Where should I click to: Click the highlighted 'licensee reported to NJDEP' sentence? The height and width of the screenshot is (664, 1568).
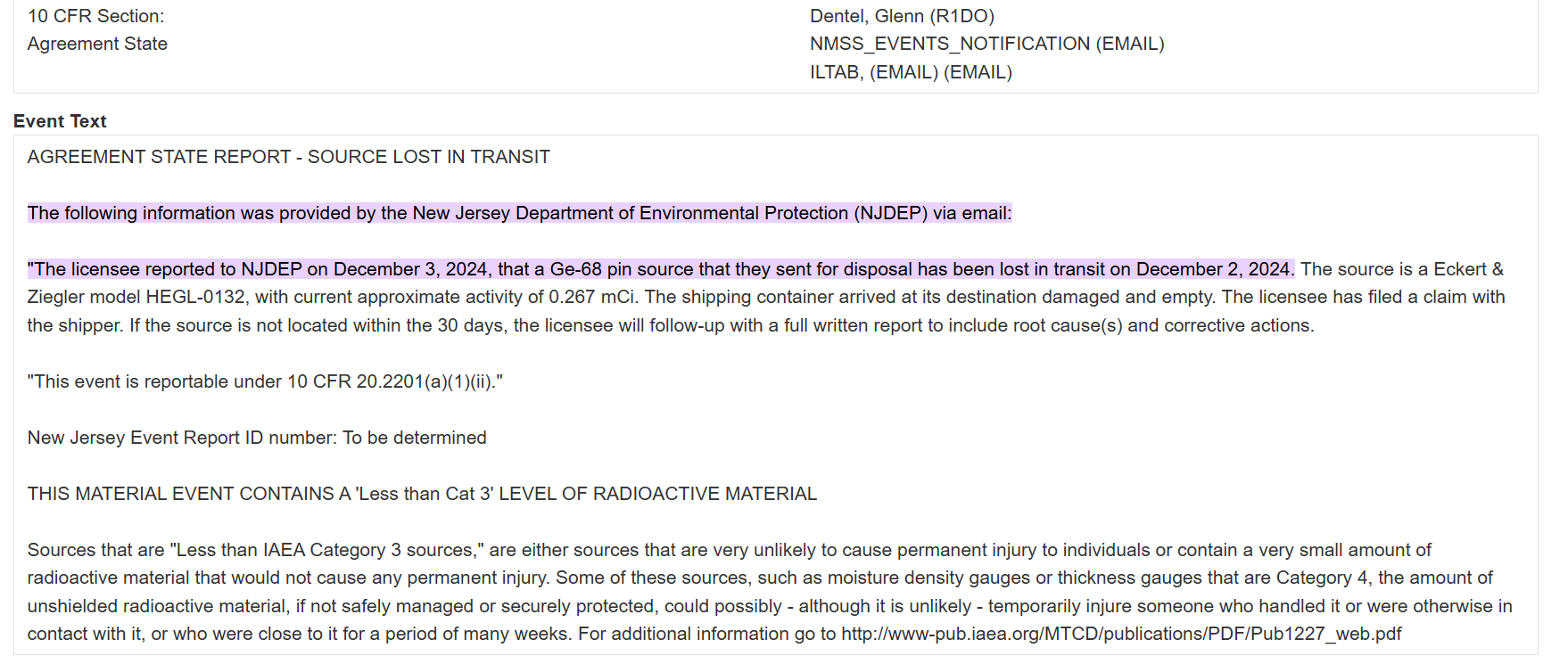661,269
